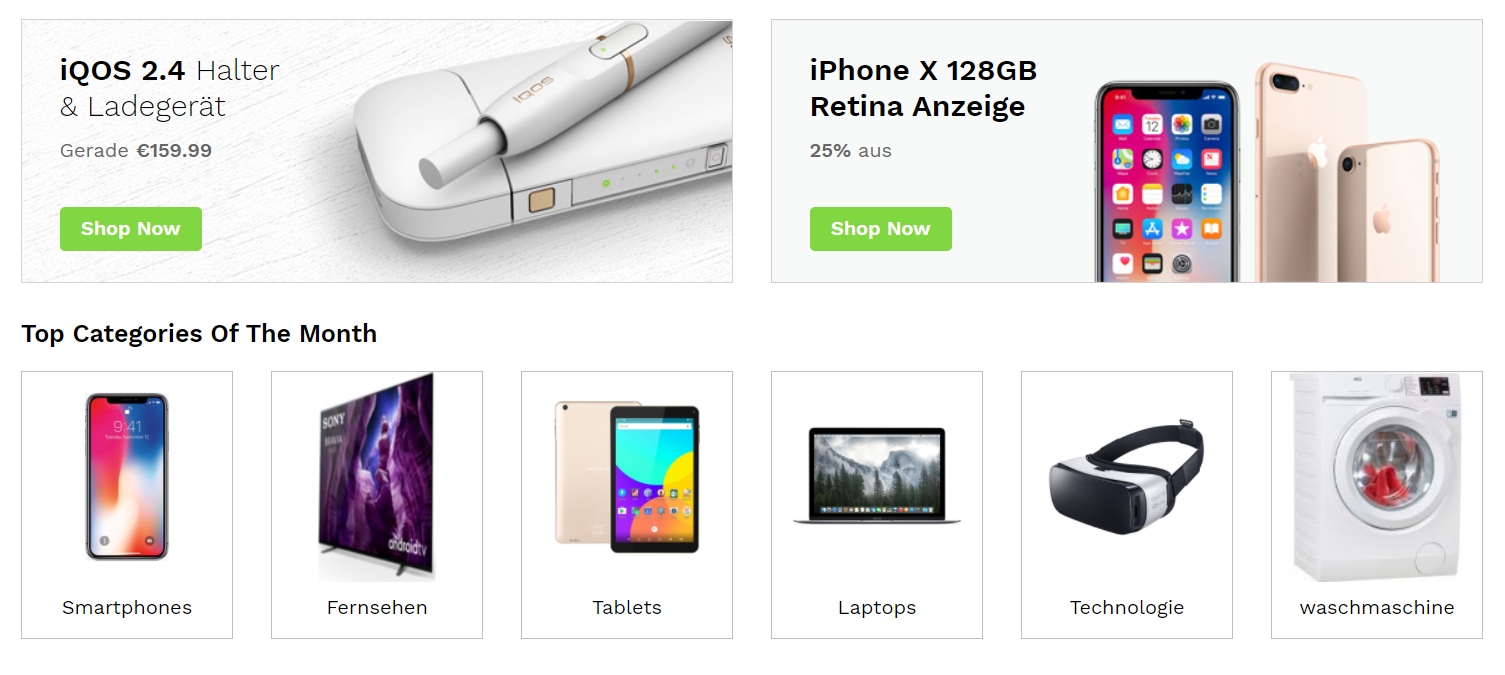Click Shop Now on iPhone X banner
The height and width of the screenshot is (675, 1505).
pos(881,229)
